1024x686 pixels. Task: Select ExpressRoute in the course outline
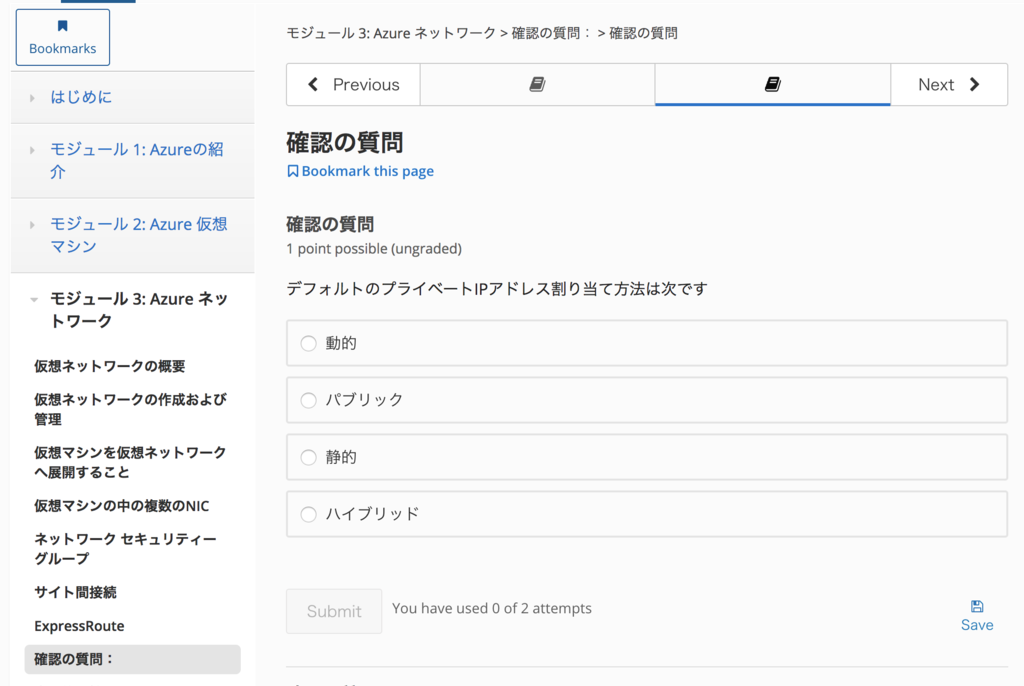79,626
